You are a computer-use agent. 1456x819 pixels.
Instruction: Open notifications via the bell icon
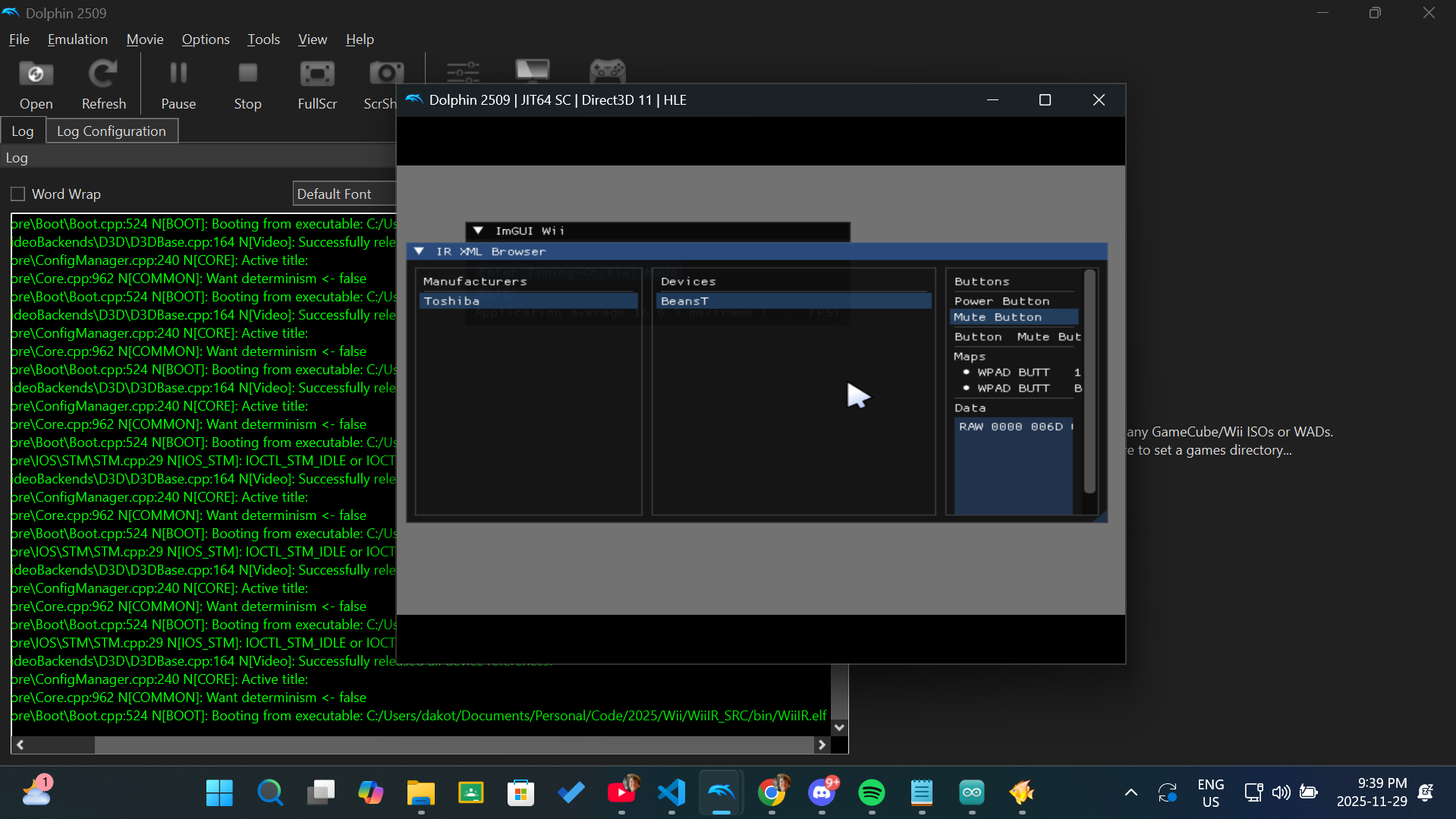tap(1426, 793)
